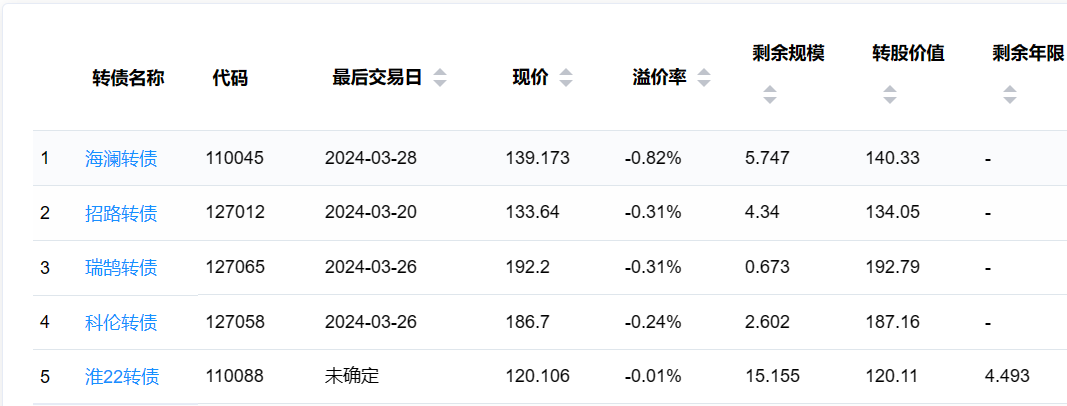
Task: Click price cell 192.2
Action: (x=527, y=267)
